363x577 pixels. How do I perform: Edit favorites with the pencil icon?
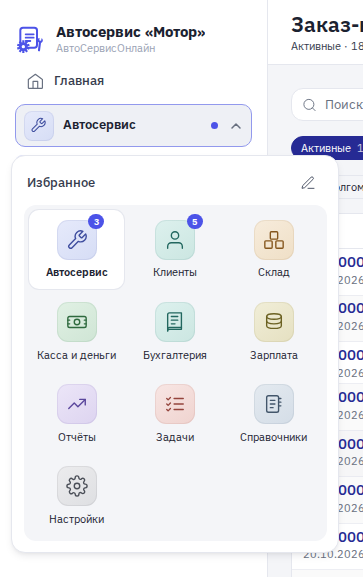(x=308, y=183)
